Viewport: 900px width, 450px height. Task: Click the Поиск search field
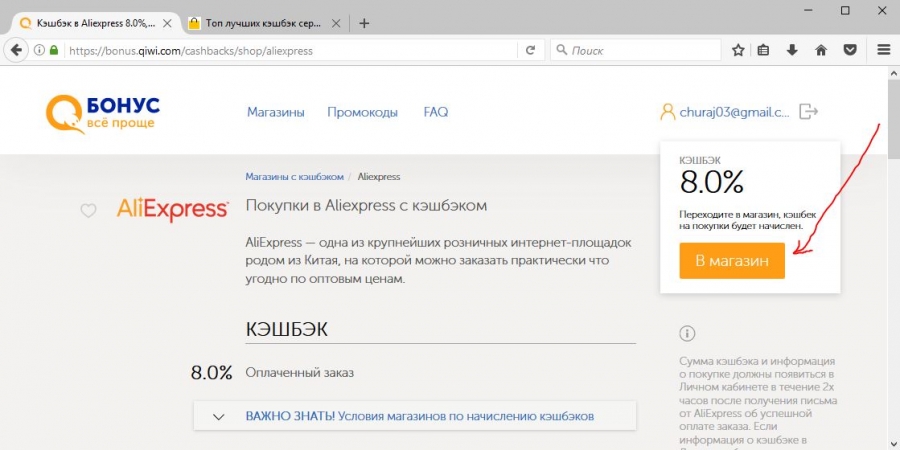(x=635, y=51)
